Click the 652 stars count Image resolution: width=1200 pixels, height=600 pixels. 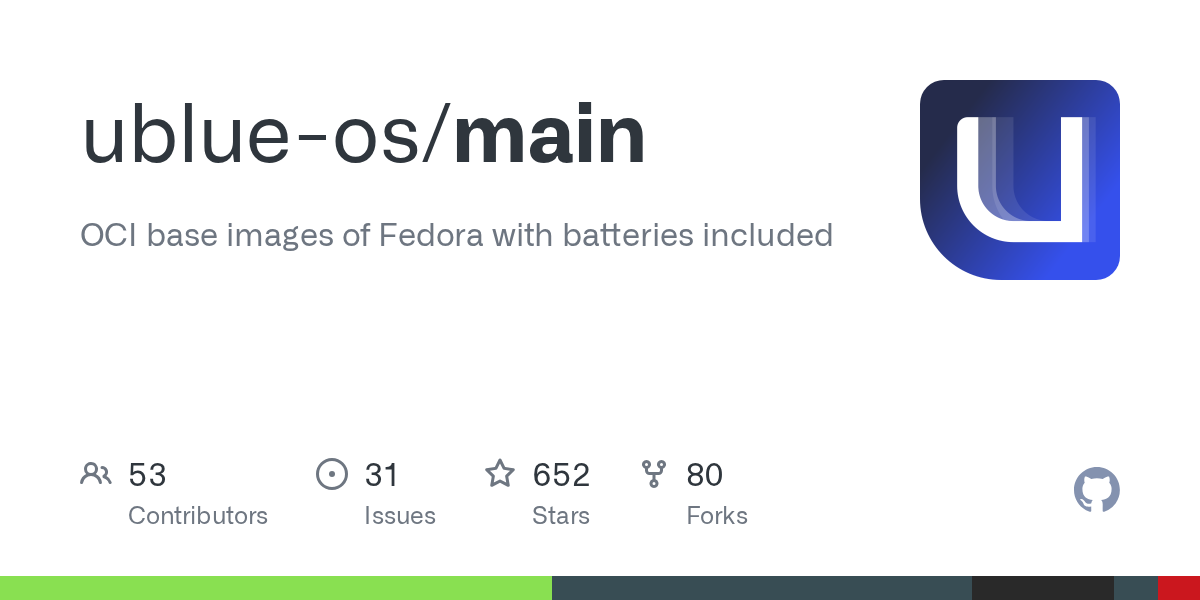coord(561,474)
